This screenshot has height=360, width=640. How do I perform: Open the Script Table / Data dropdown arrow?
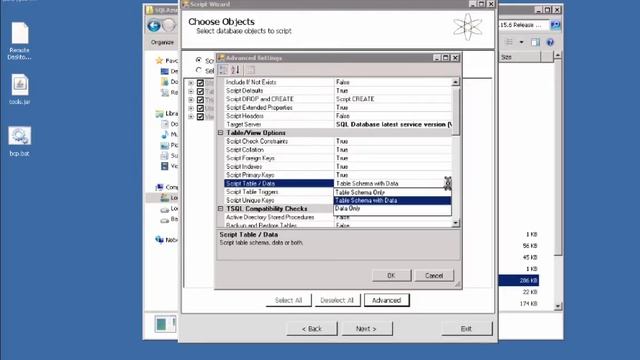448,183
